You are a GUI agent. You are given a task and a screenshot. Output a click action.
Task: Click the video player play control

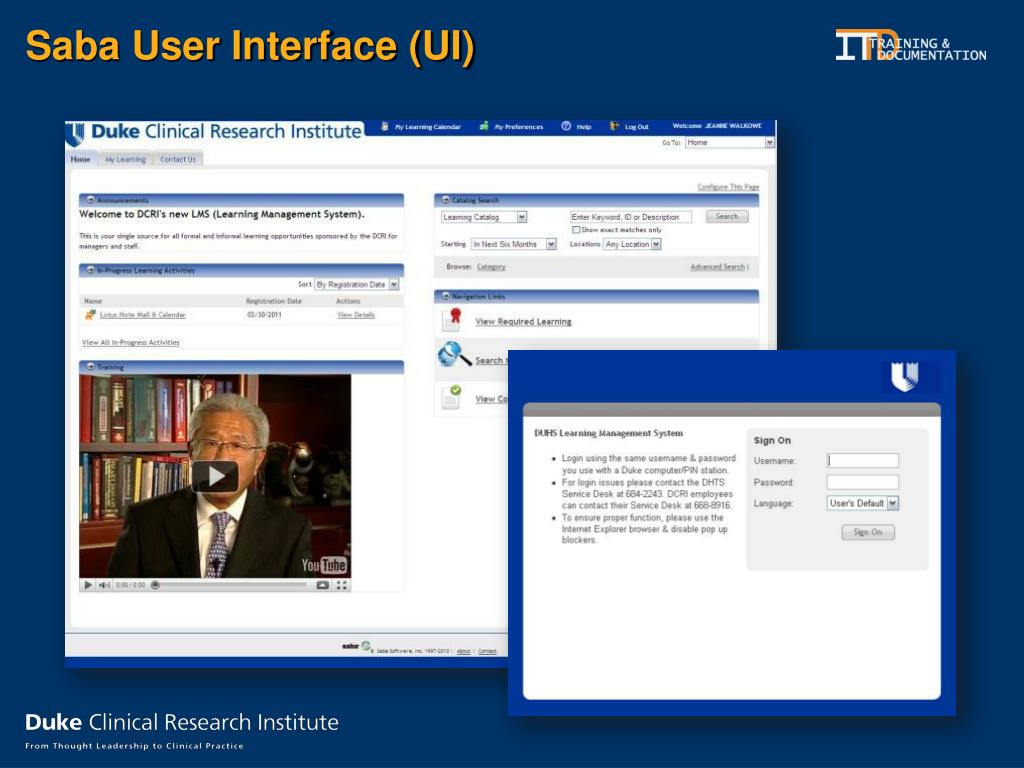pyautogui.click(x=88, y=585)
